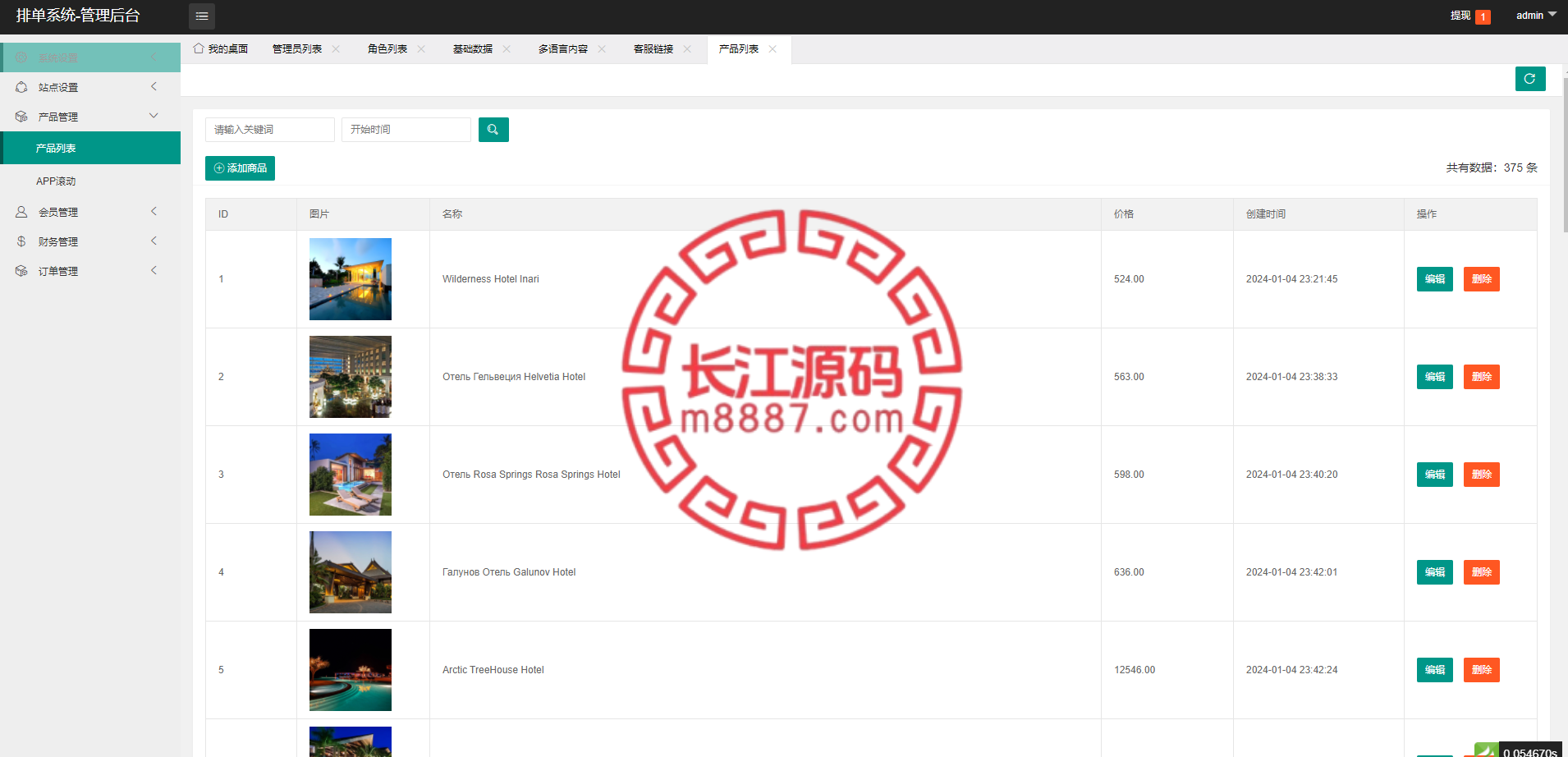Click the 共有数据 375 条 count text

(x=1492, y=167)
